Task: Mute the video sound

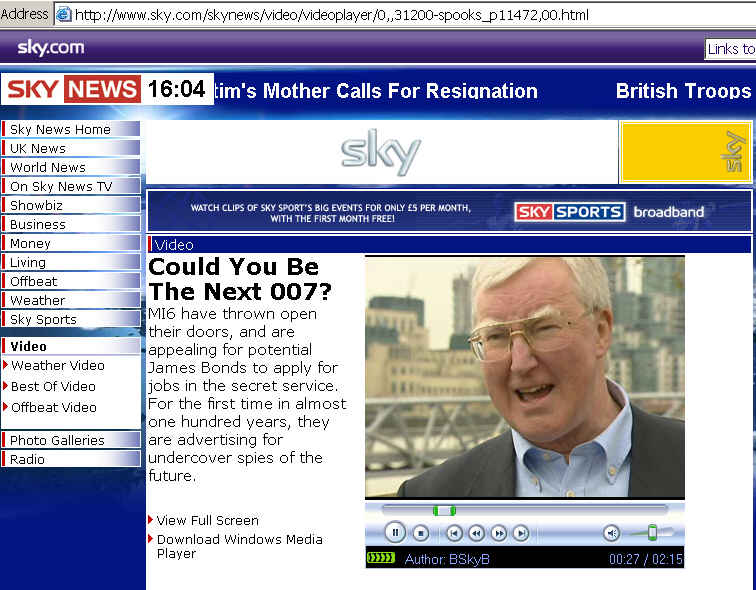Action: pyautogui.click(x=611, y=533)
